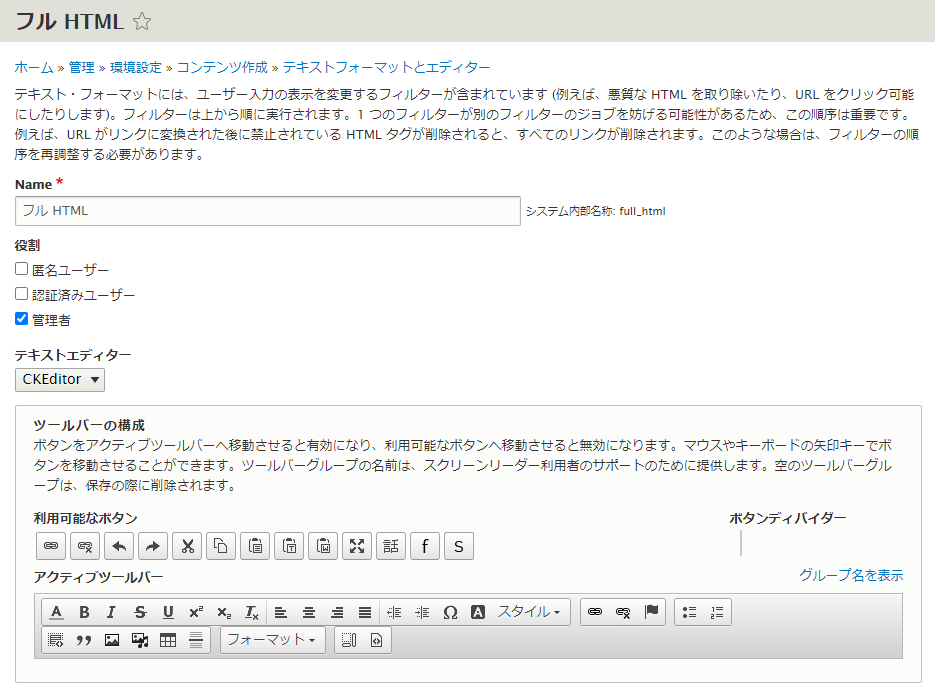
Task: Check the 認証済みユーザー role checkbox
Action: [21, 294]
